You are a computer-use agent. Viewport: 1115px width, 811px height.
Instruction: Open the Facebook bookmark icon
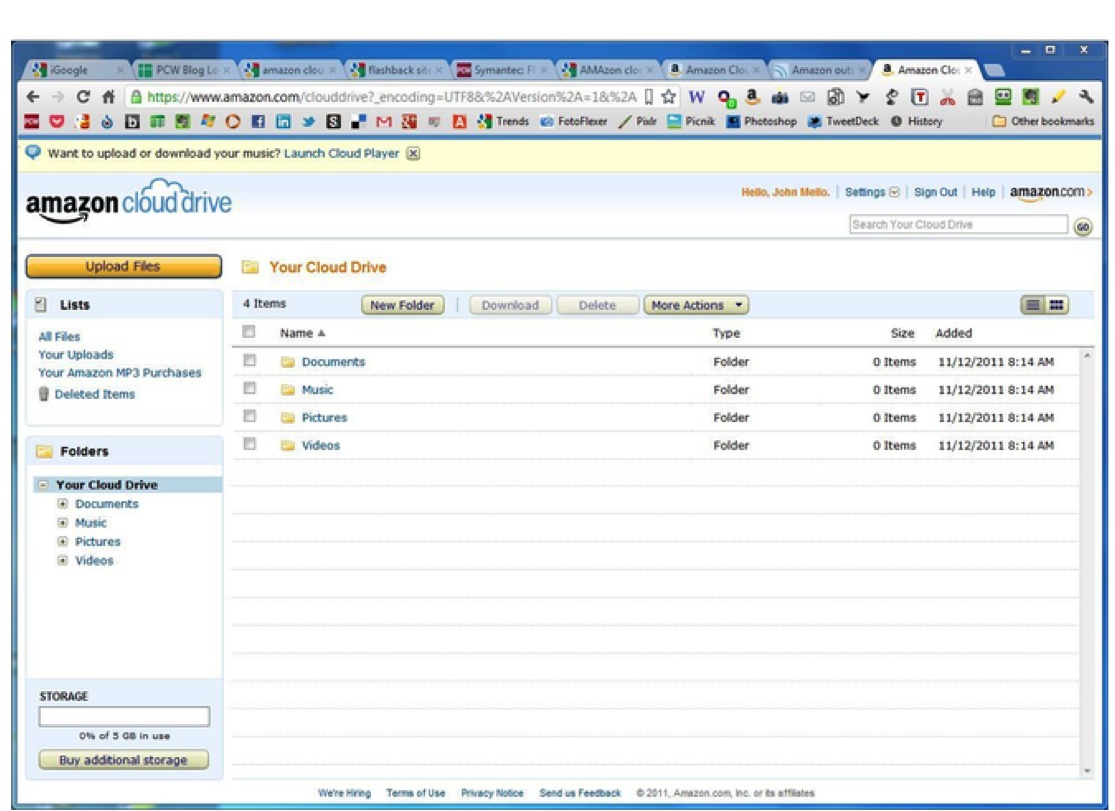click(258, 122)
